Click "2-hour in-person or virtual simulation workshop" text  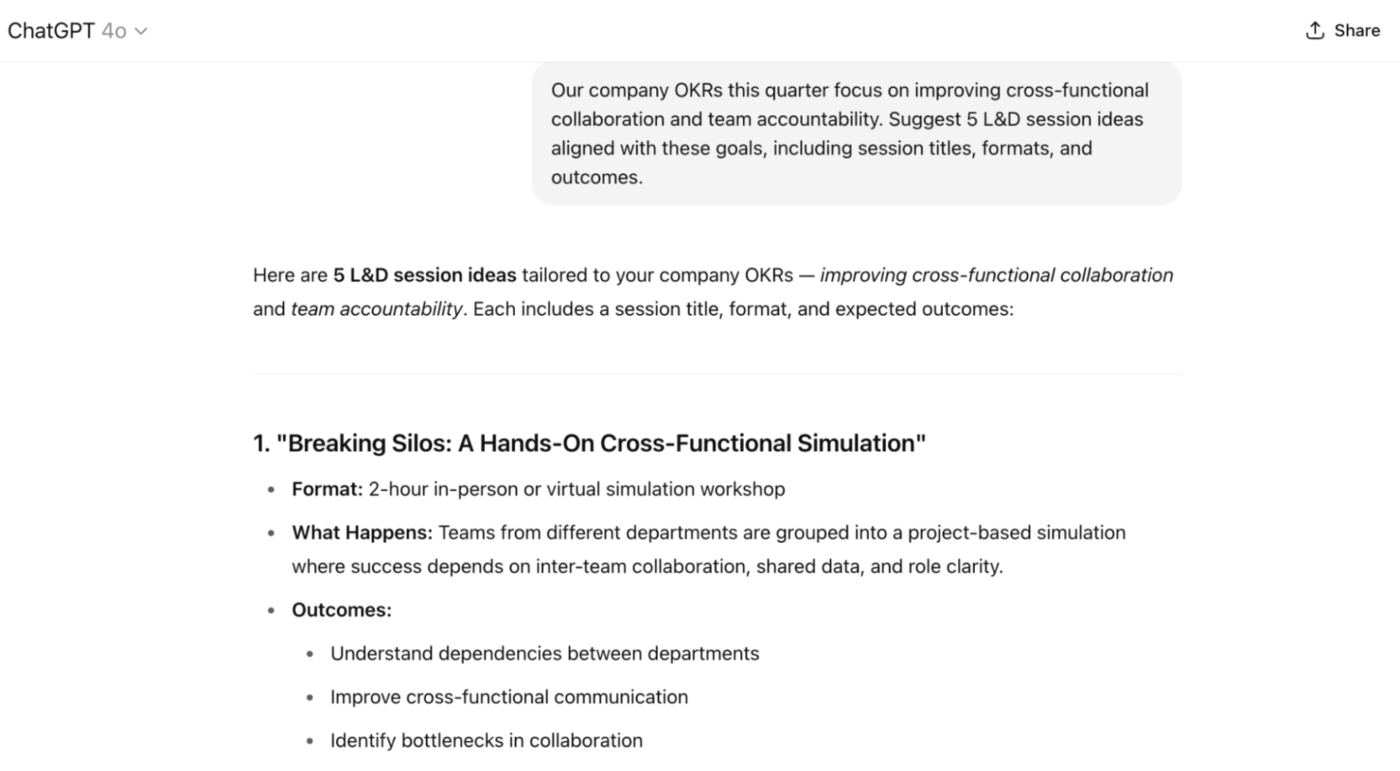[577, 489]
